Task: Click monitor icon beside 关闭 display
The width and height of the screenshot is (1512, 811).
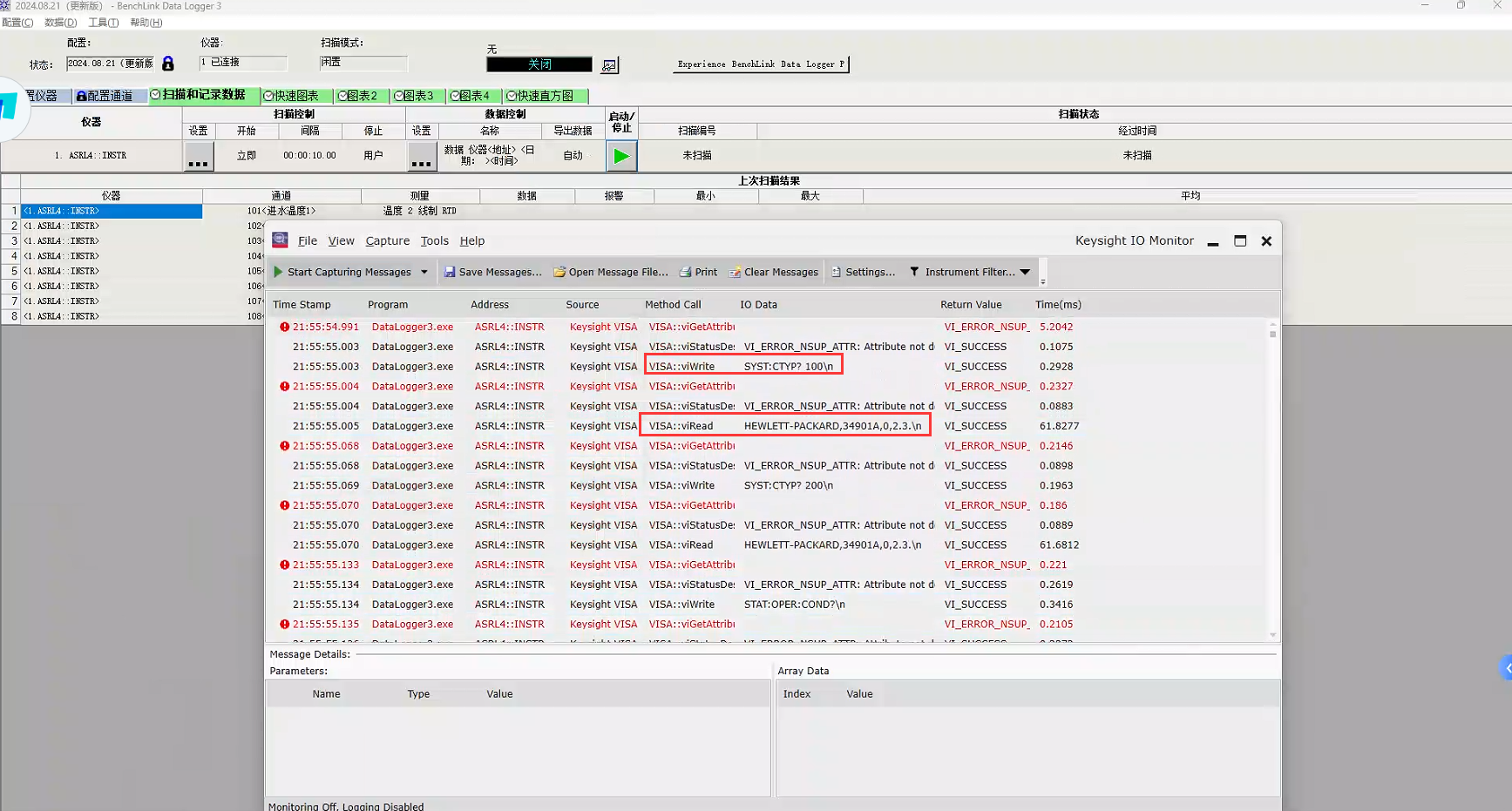Action: point(609,65)
